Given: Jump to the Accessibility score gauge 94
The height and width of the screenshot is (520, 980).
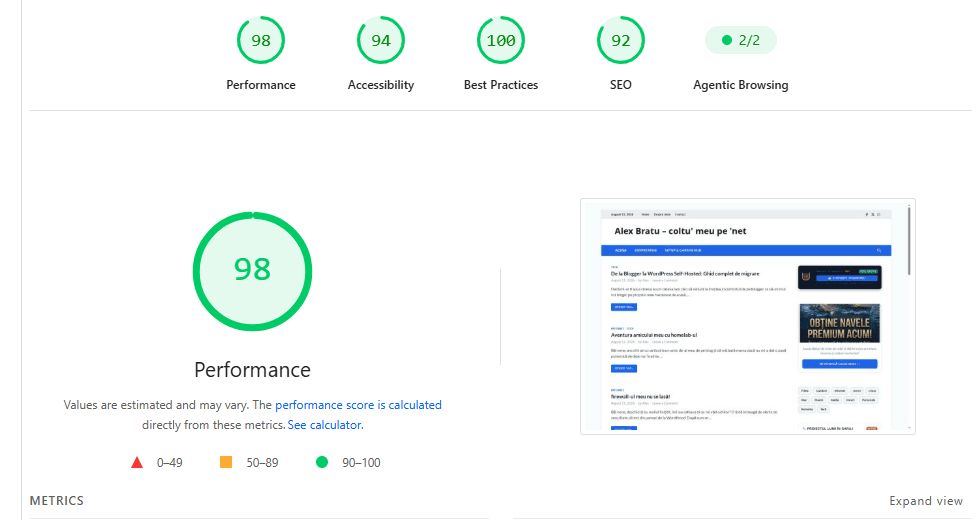Looking at the screenshot, I should click(381, 40).
